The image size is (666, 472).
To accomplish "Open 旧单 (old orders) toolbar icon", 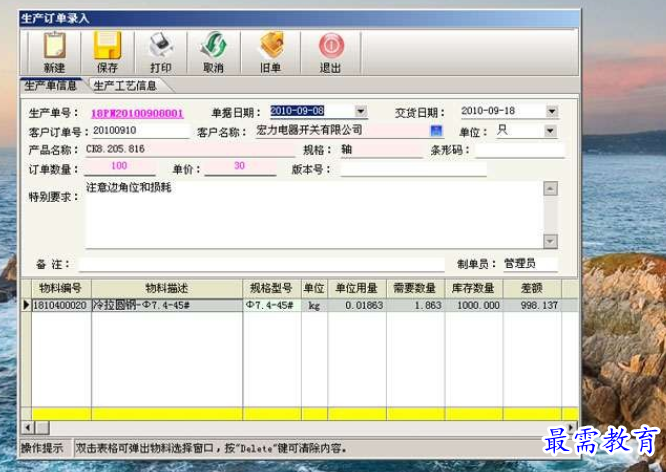I will click(x=272, y=45).
